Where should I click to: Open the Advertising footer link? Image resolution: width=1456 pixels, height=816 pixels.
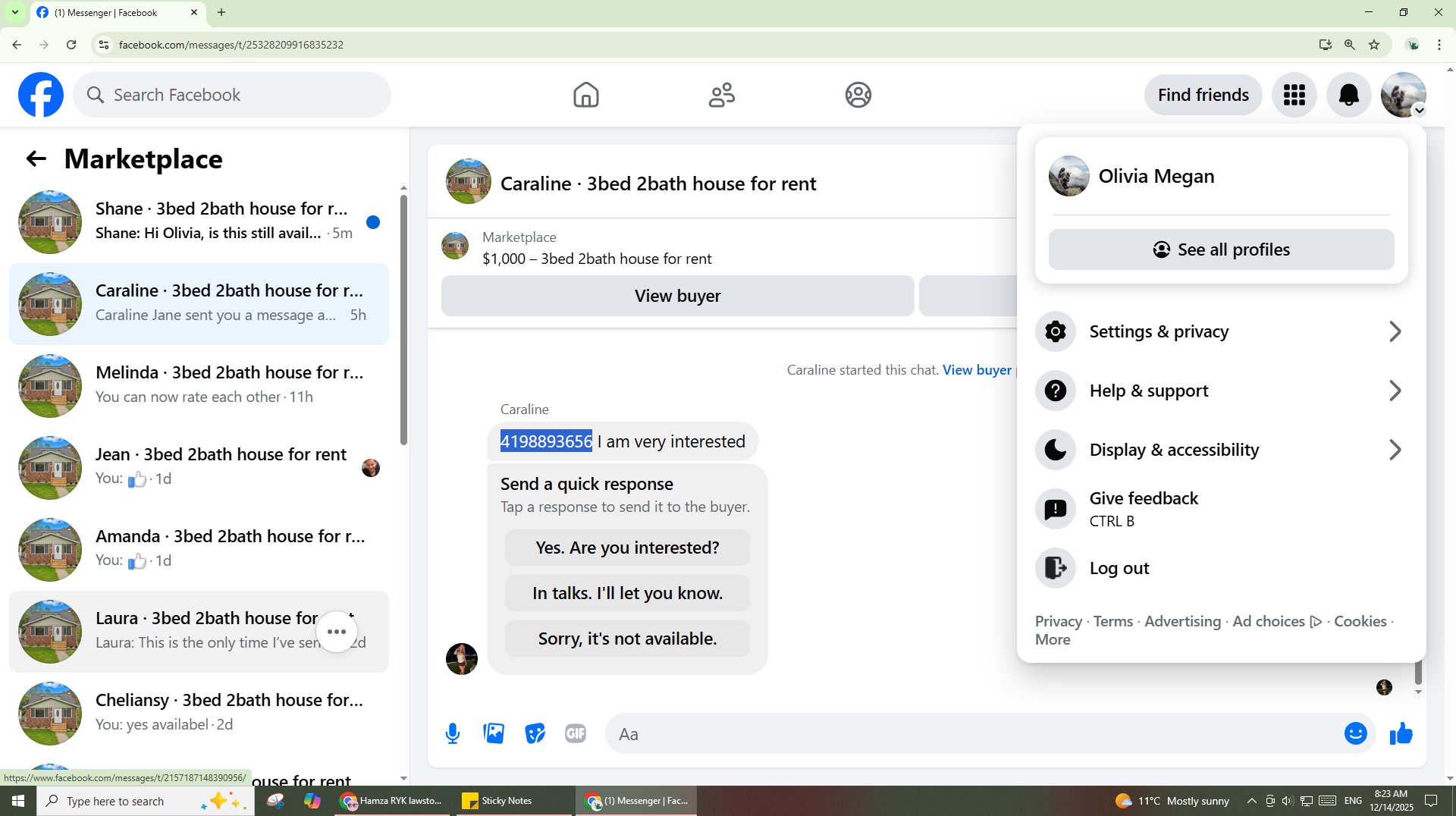[x=1182, y=621]
